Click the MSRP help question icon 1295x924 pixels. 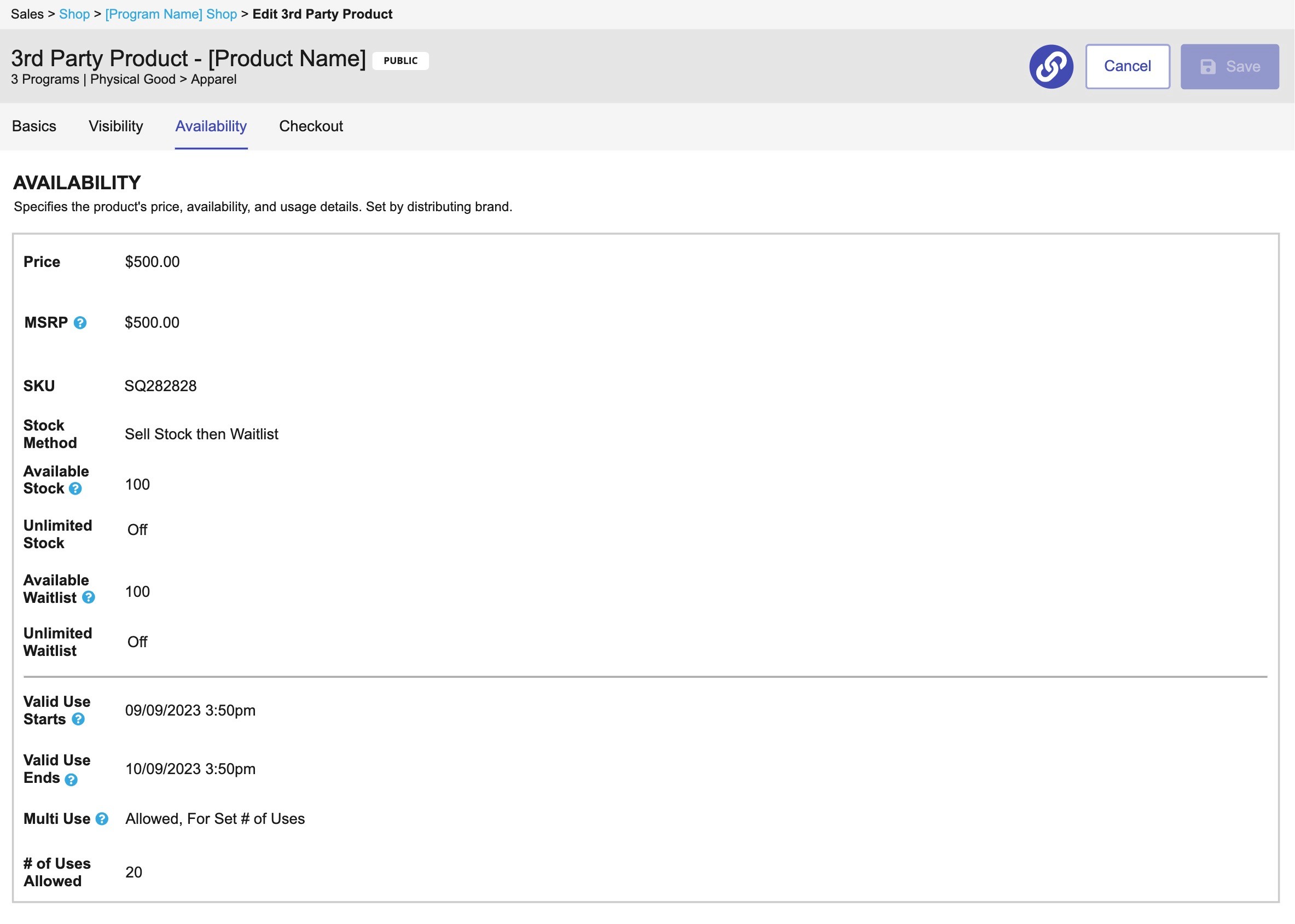point(80,323)
